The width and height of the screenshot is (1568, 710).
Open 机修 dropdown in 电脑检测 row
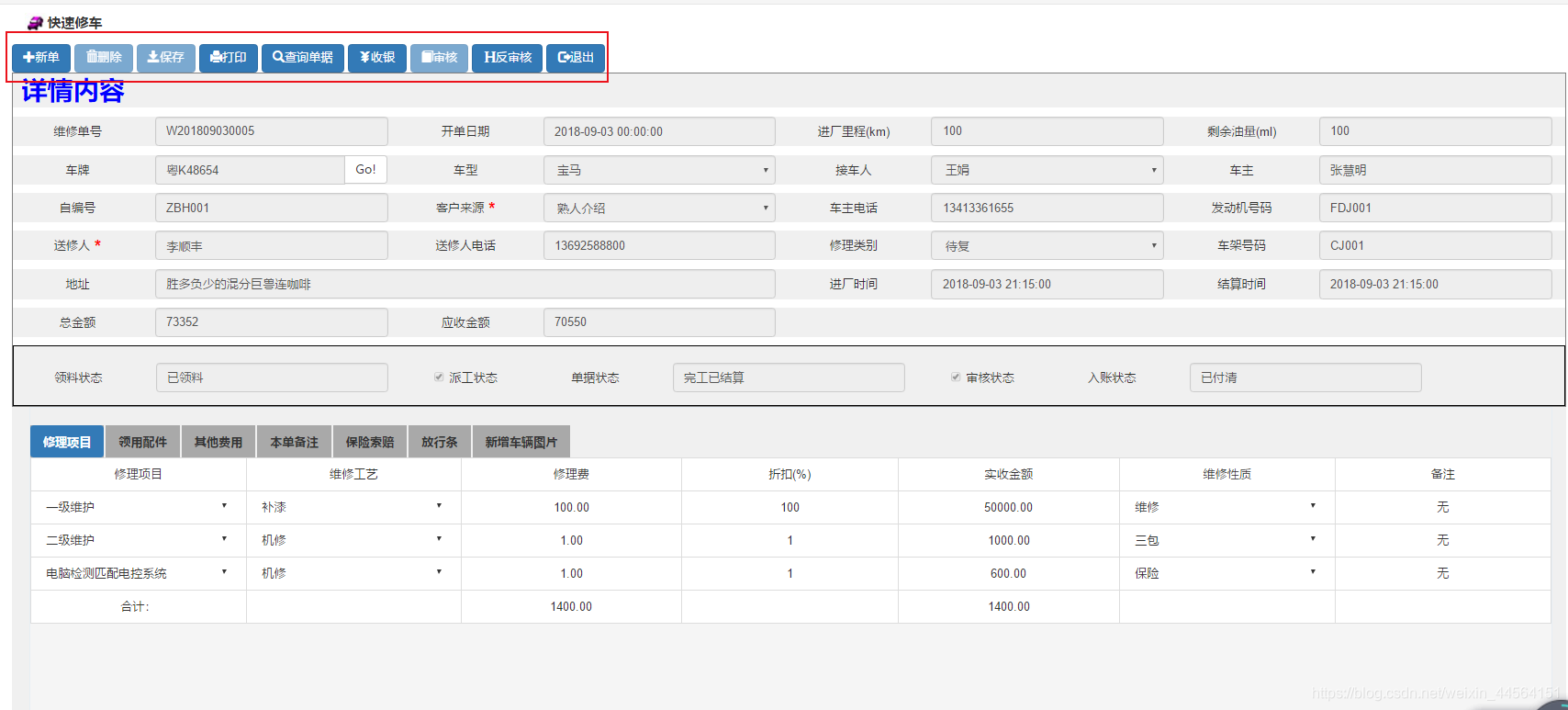[353, 573]
